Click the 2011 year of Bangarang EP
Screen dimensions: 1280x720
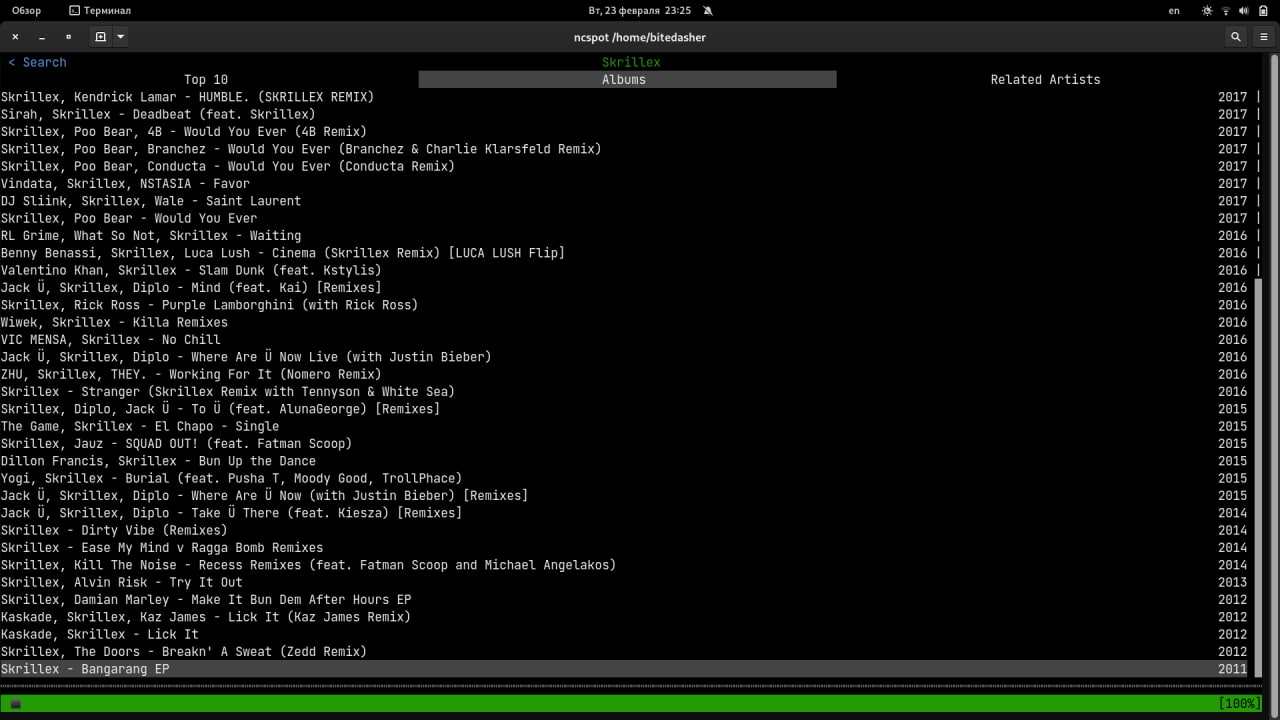[x=1232, y=669]
